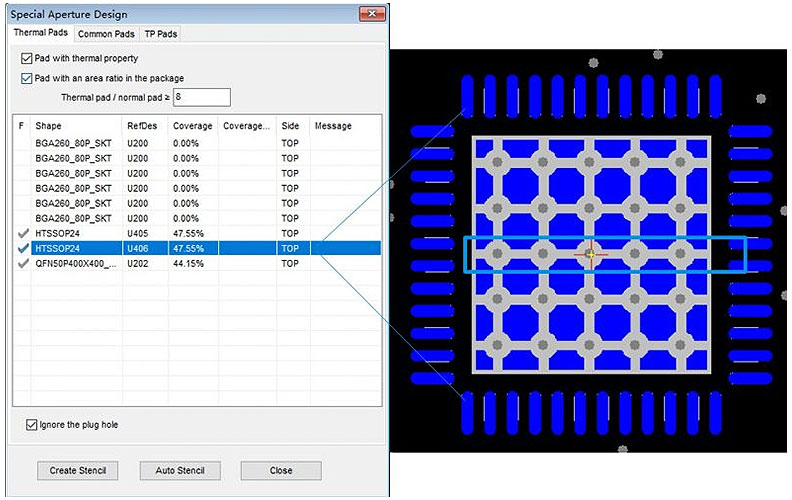Image resolution: width=792 pixels, height=500 pixels.
Task: Uncheck Ignore the plug hole
Action: (x=33, y=425)
